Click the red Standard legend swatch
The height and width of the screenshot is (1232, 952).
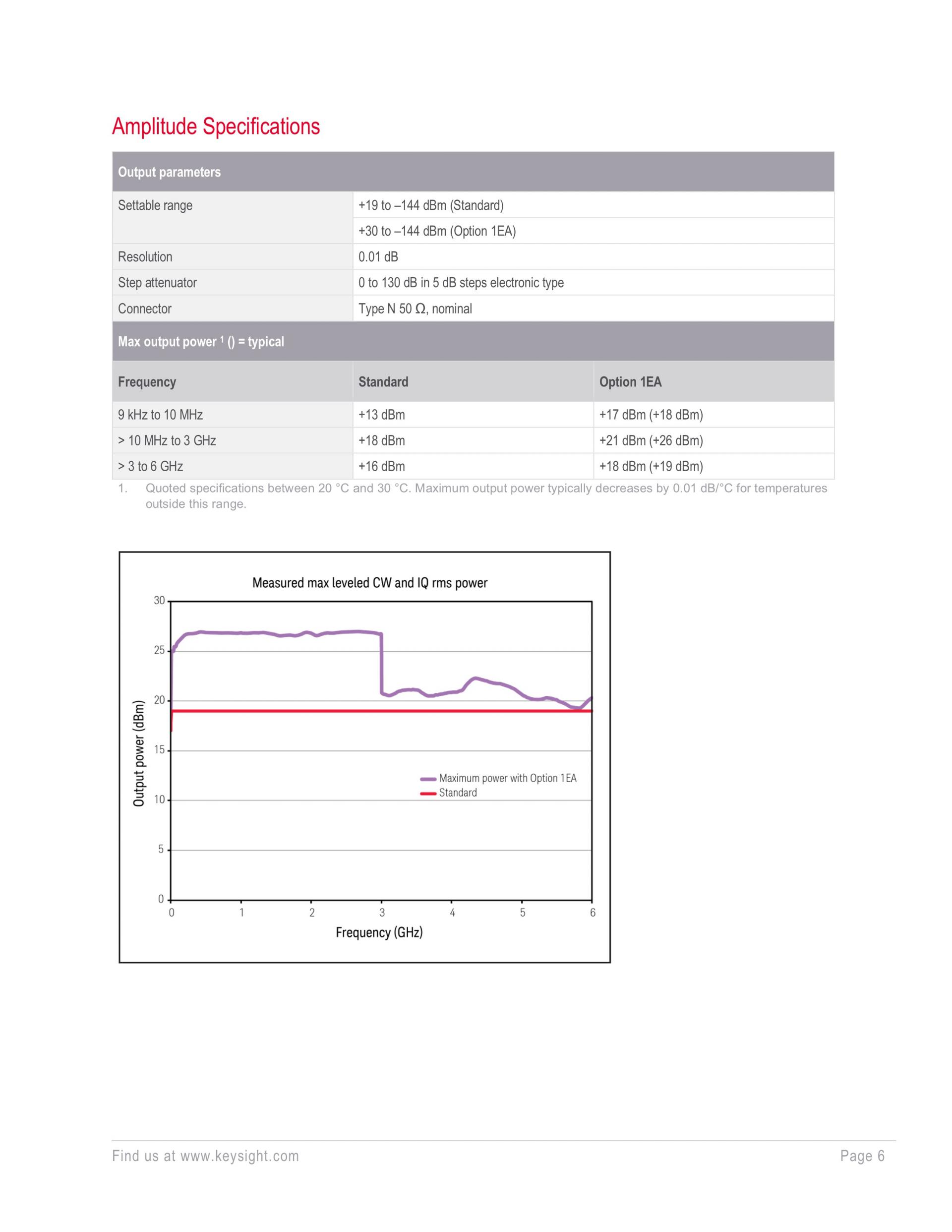point(428,794)
